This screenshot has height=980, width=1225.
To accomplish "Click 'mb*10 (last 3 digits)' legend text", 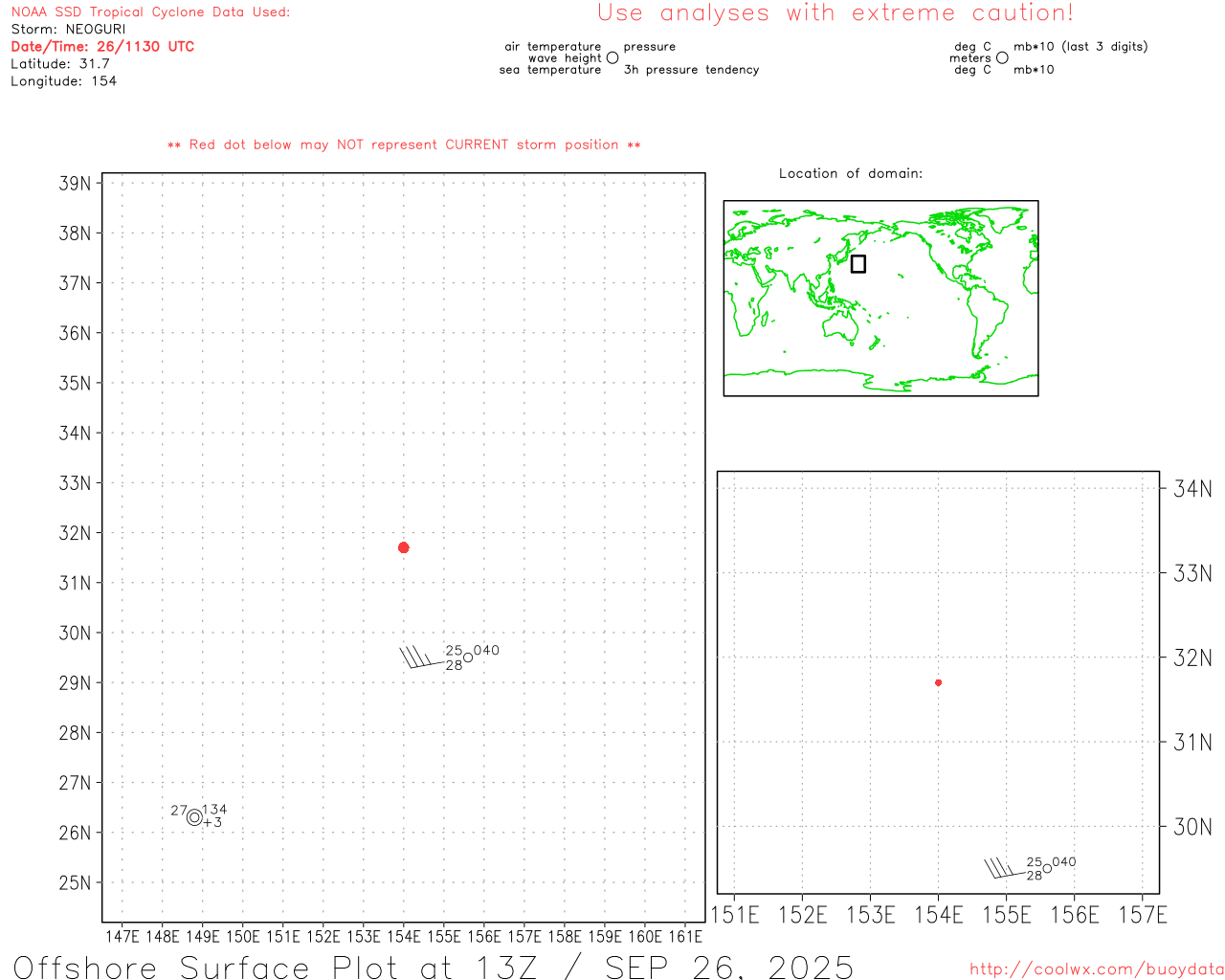I will coord(1080,46).
